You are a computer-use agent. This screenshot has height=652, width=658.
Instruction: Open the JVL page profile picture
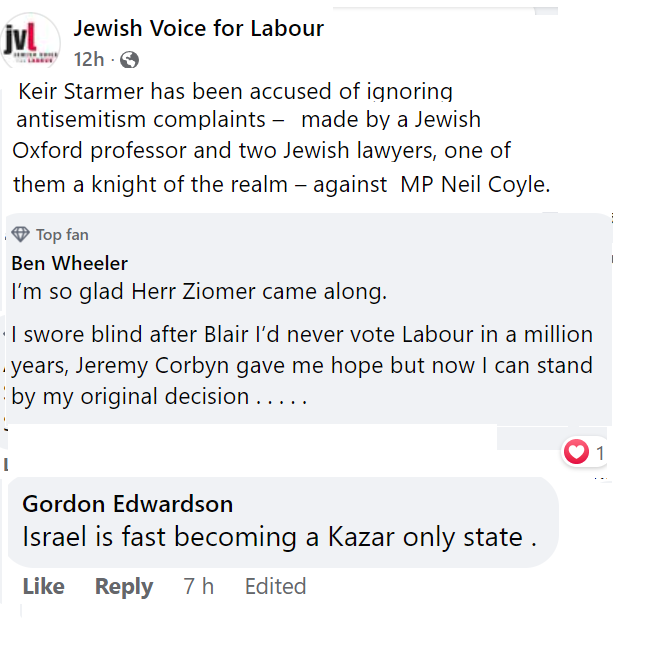click(x=30, y=41)
